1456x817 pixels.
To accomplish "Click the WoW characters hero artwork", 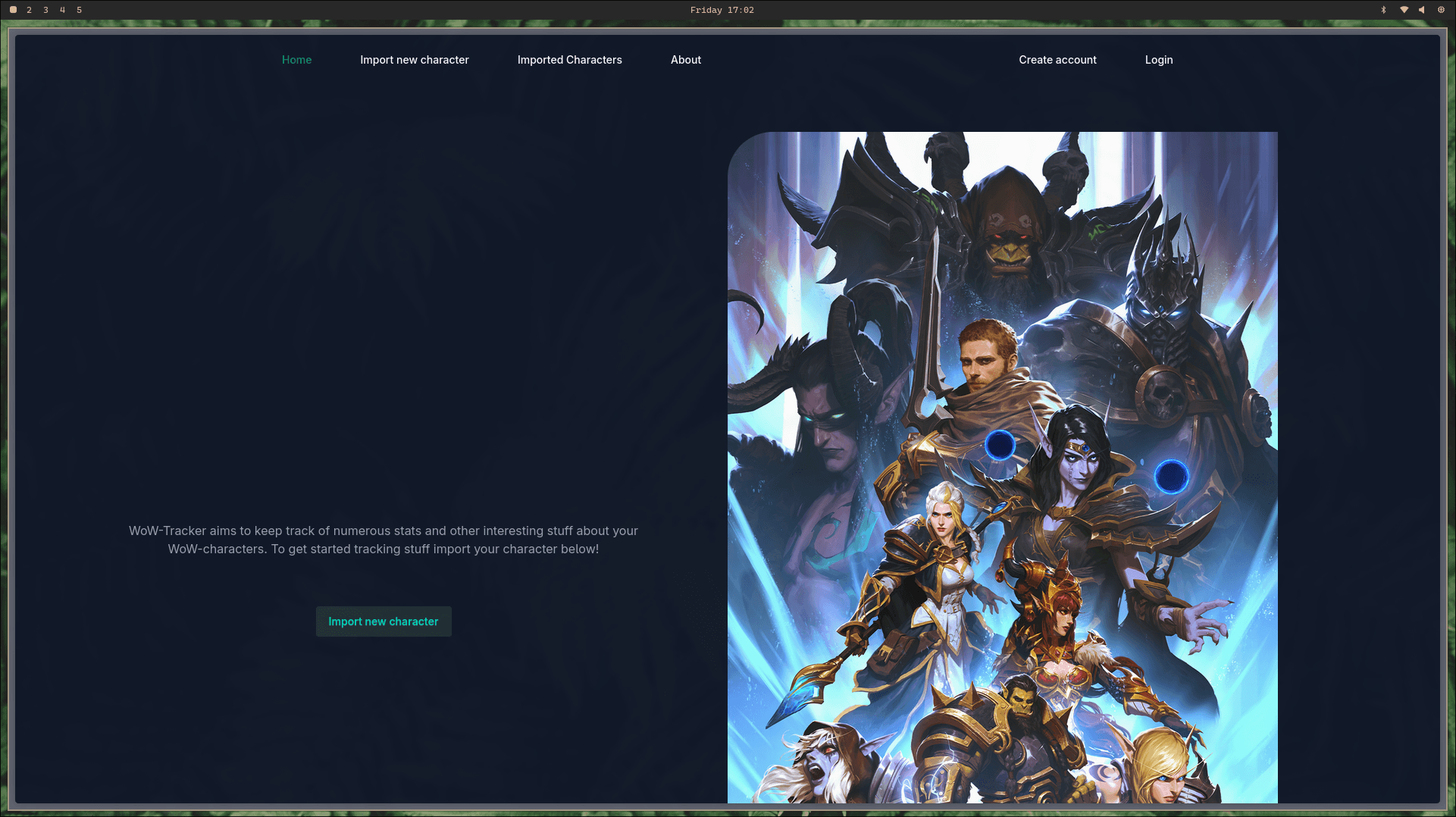I will [x=1002, y=468].
